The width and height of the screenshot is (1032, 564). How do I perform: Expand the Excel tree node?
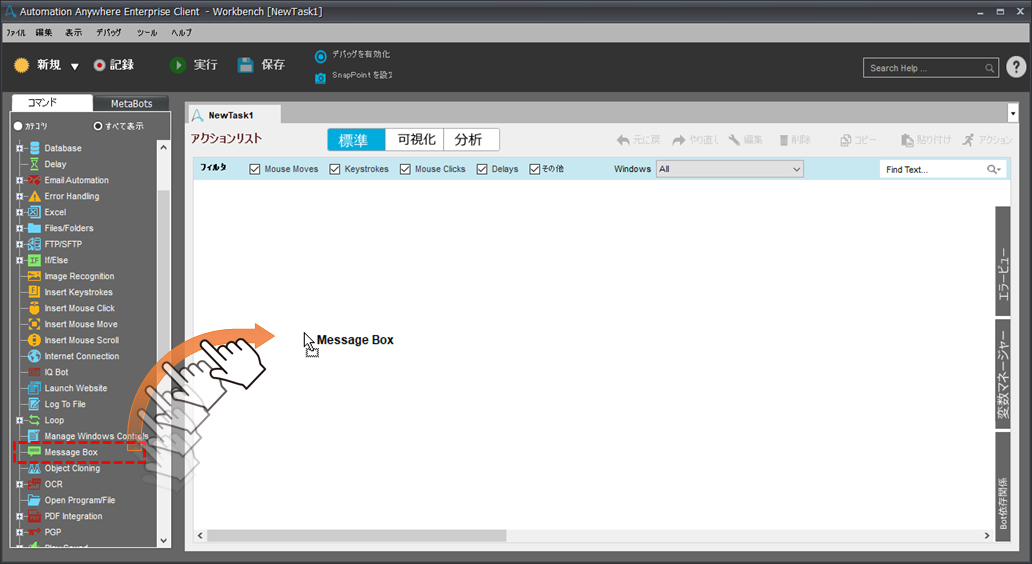click(x=20, y=212)
